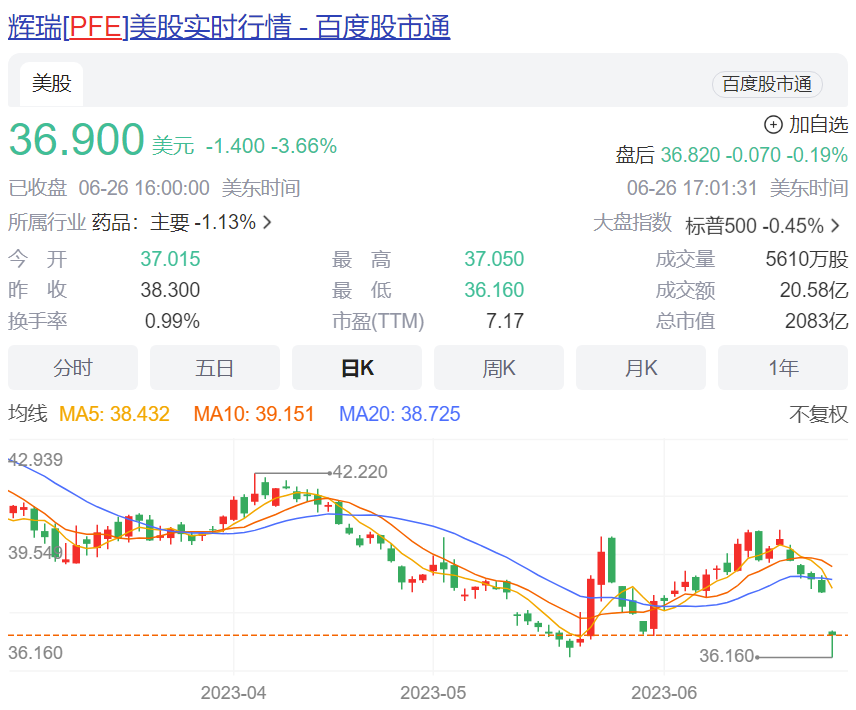Open the 不复权 adjustment option
Image resolution: width=856 pixels, height=710 pixels.
818,414
